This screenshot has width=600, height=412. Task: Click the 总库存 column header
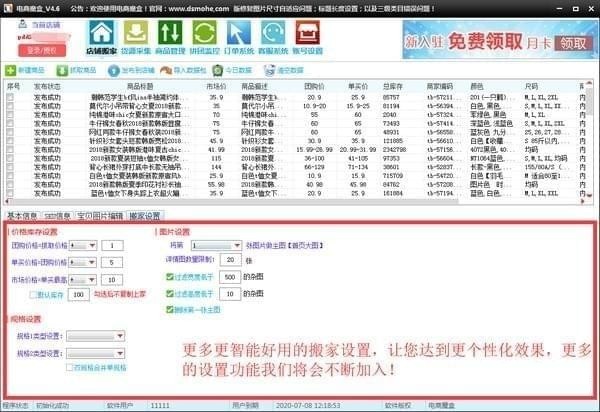[x=393, y=86]
